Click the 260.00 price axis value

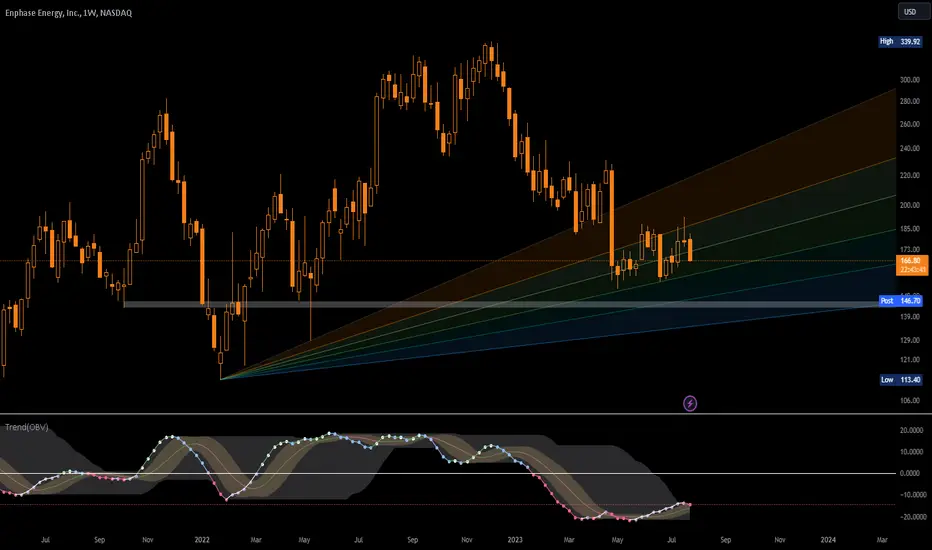(910, 124)
